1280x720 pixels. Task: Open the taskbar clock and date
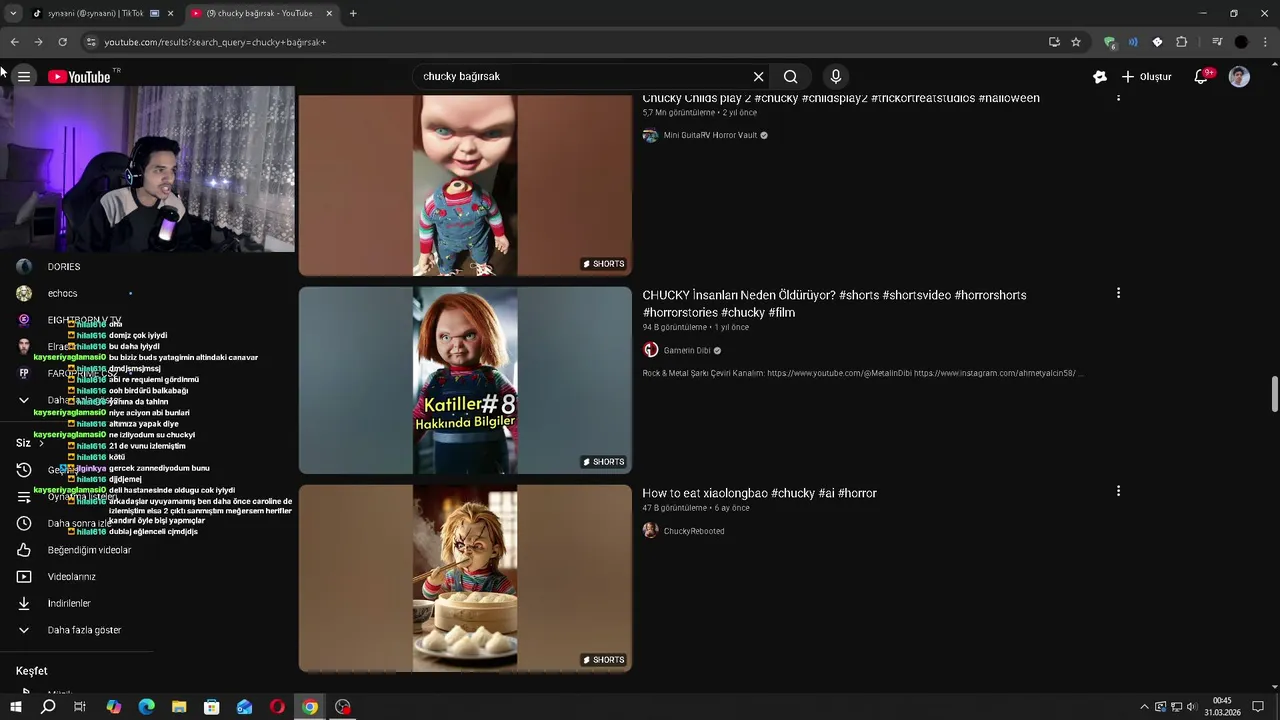[x=1222, y=707]
